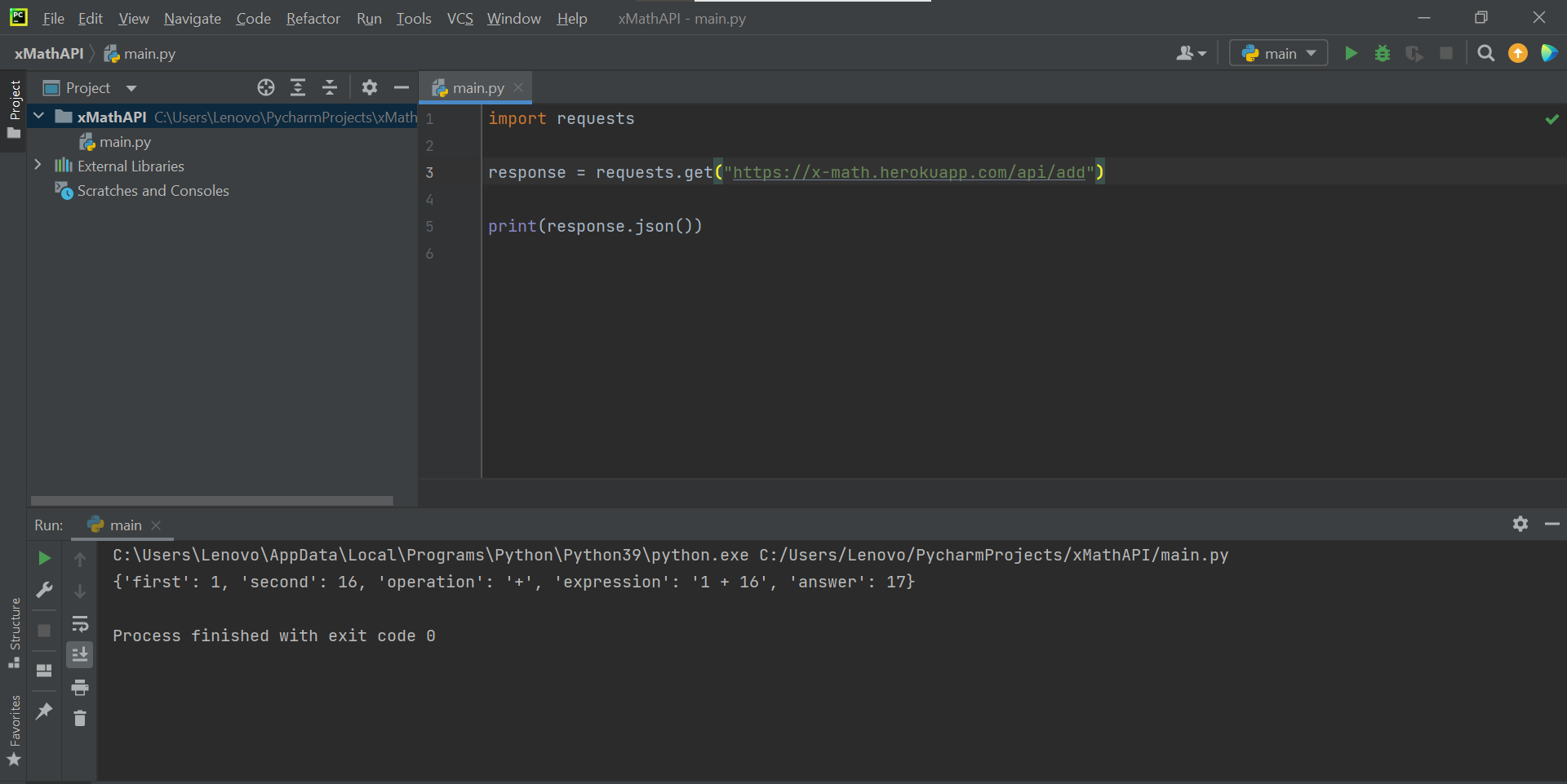
Task: Rerun the program from the Run panel
Action: click(x=44, y=558)
